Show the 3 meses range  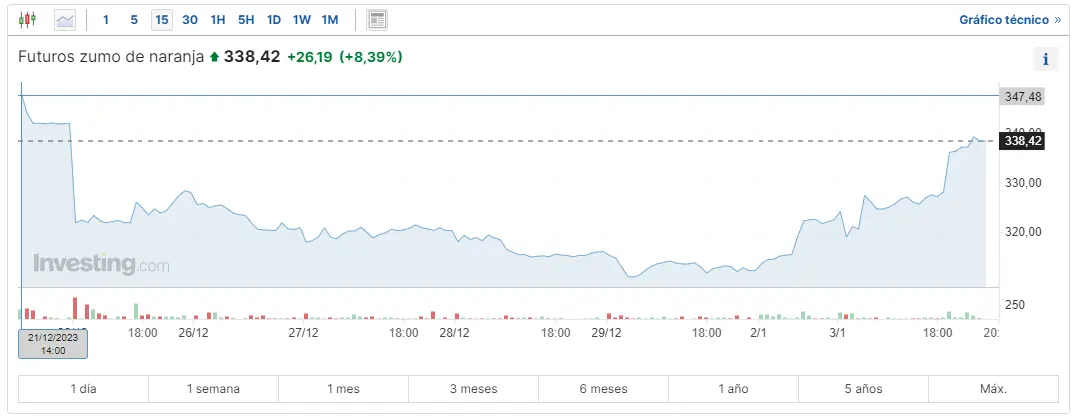point(473,389)
